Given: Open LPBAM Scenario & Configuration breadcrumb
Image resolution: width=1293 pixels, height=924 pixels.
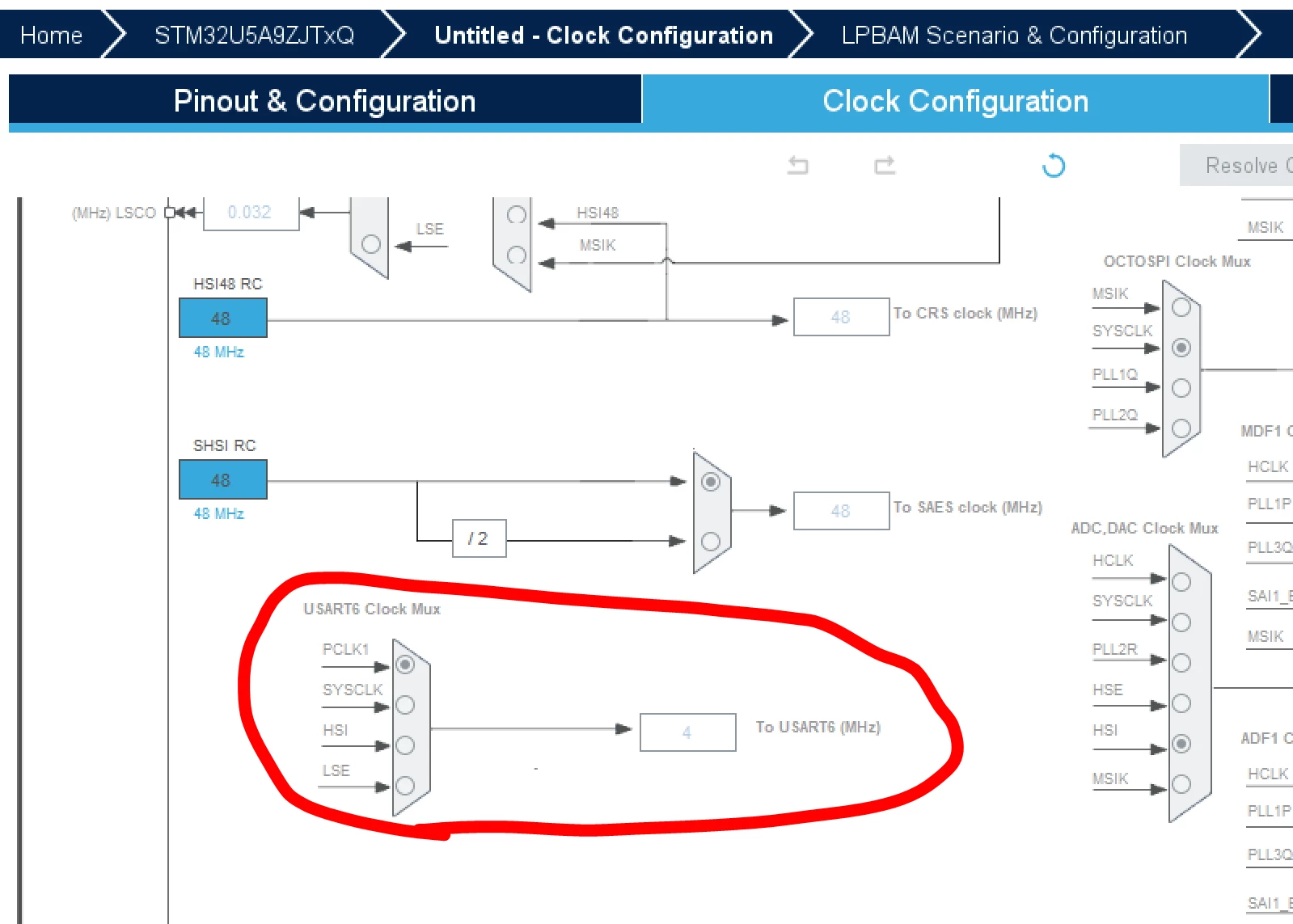Looking at the screenshot, I should pyautogui.click(x=1014, y=35).
